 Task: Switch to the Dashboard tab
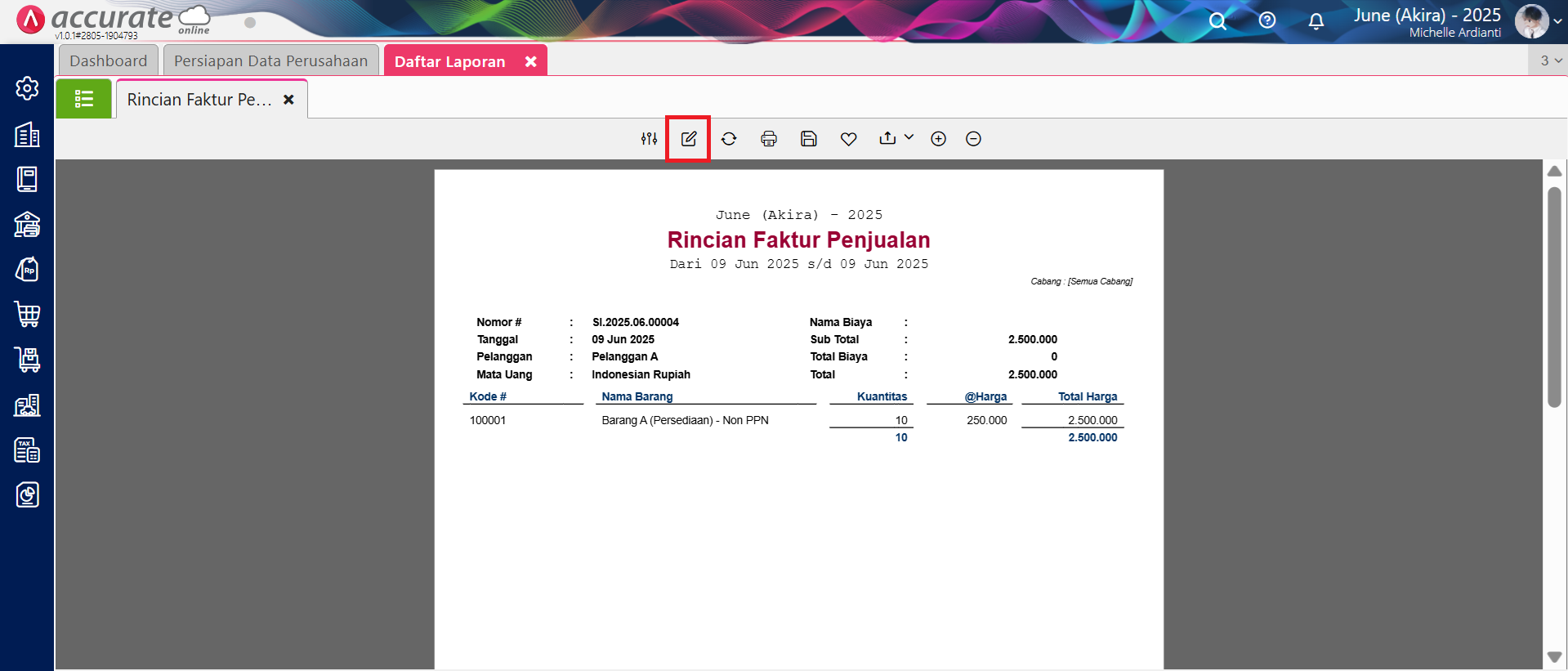pyautogui.click(x=108, y=60)
